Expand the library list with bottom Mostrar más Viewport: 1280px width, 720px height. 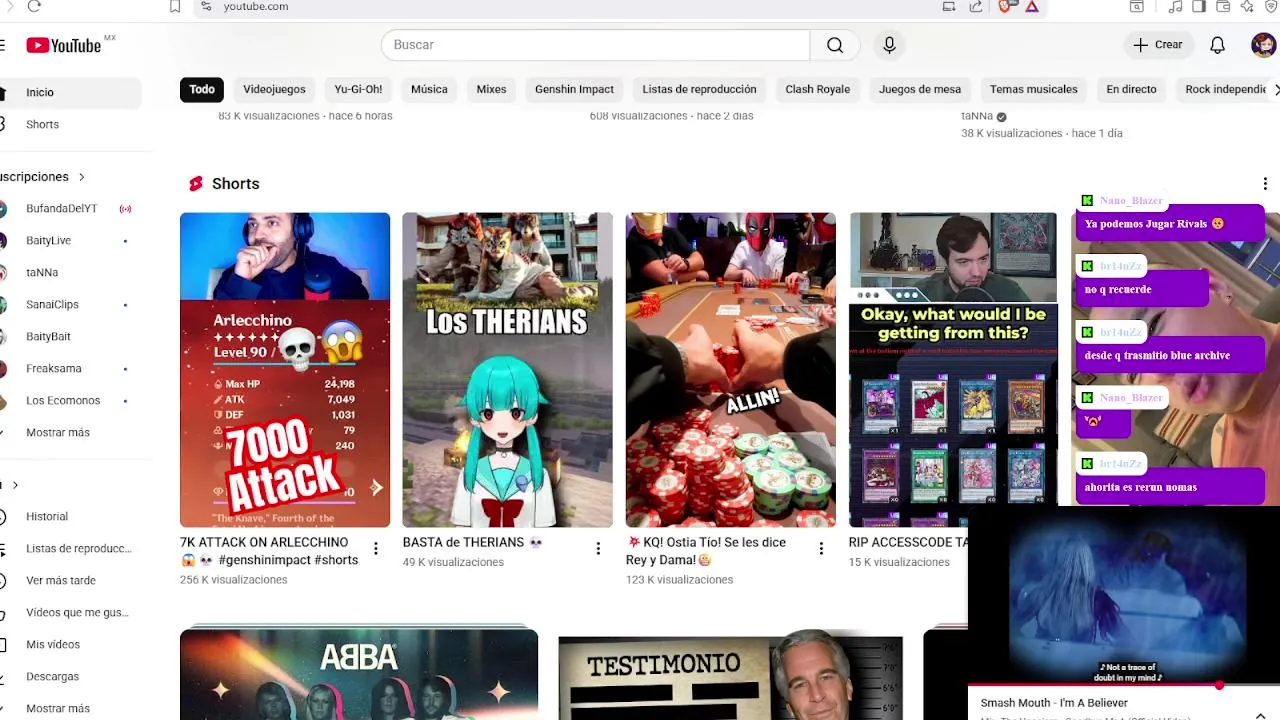click(58, 708)
